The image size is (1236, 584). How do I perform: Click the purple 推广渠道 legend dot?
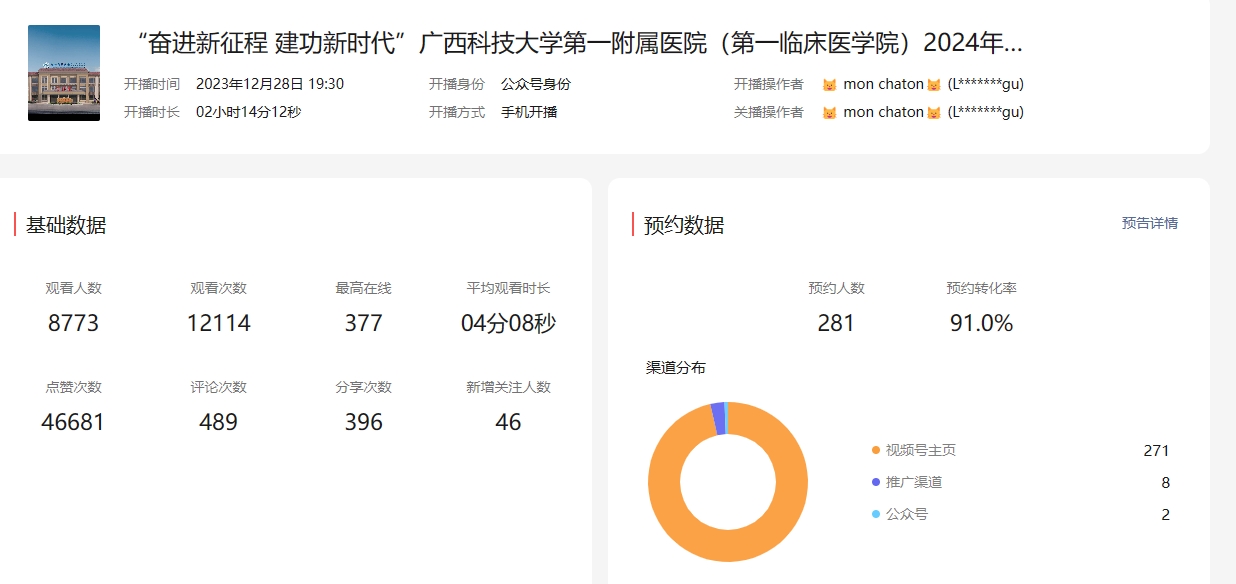tap(876, 483)
